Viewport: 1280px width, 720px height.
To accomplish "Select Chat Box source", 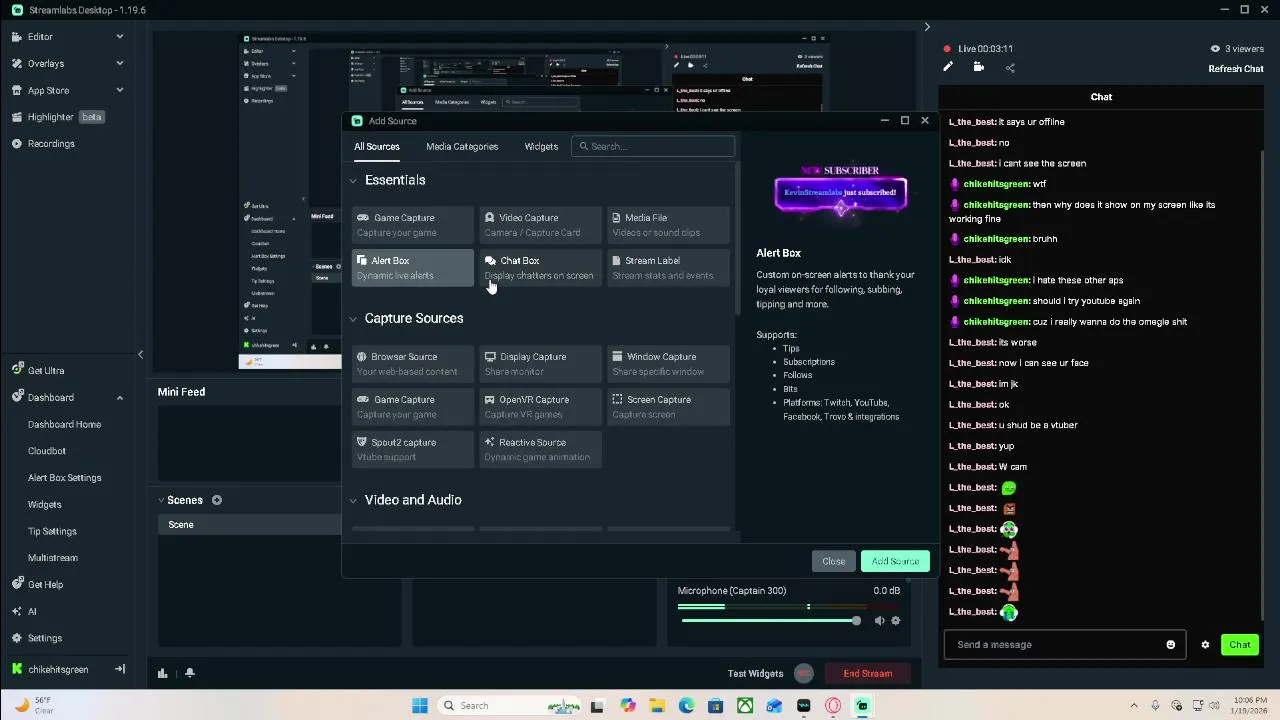I will tap(540, 268).
